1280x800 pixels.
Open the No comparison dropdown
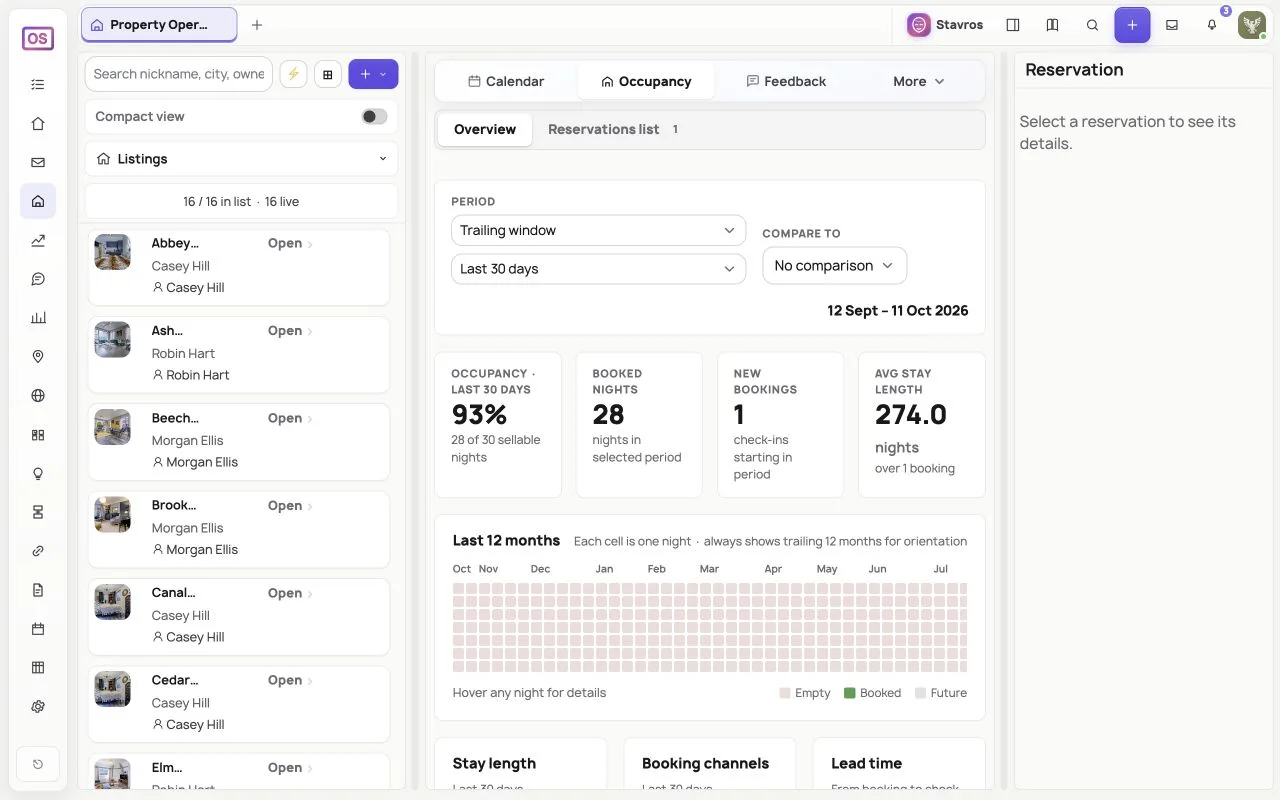(834, 266)
